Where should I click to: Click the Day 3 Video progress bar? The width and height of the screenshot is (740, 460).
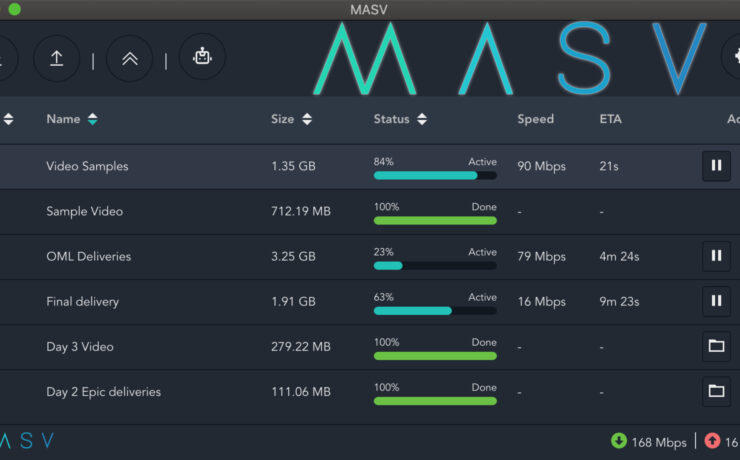435,356
